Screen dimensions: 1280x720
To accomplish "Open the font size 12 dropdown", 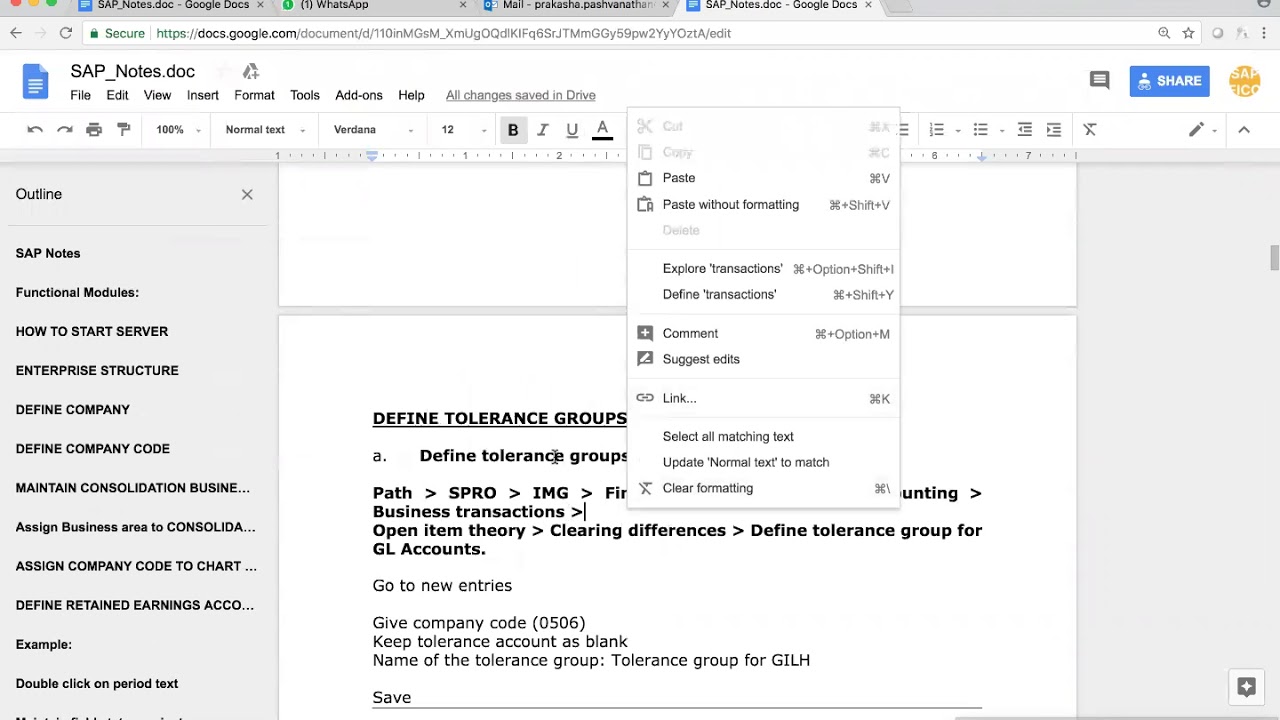I will [x=463, y=130].
